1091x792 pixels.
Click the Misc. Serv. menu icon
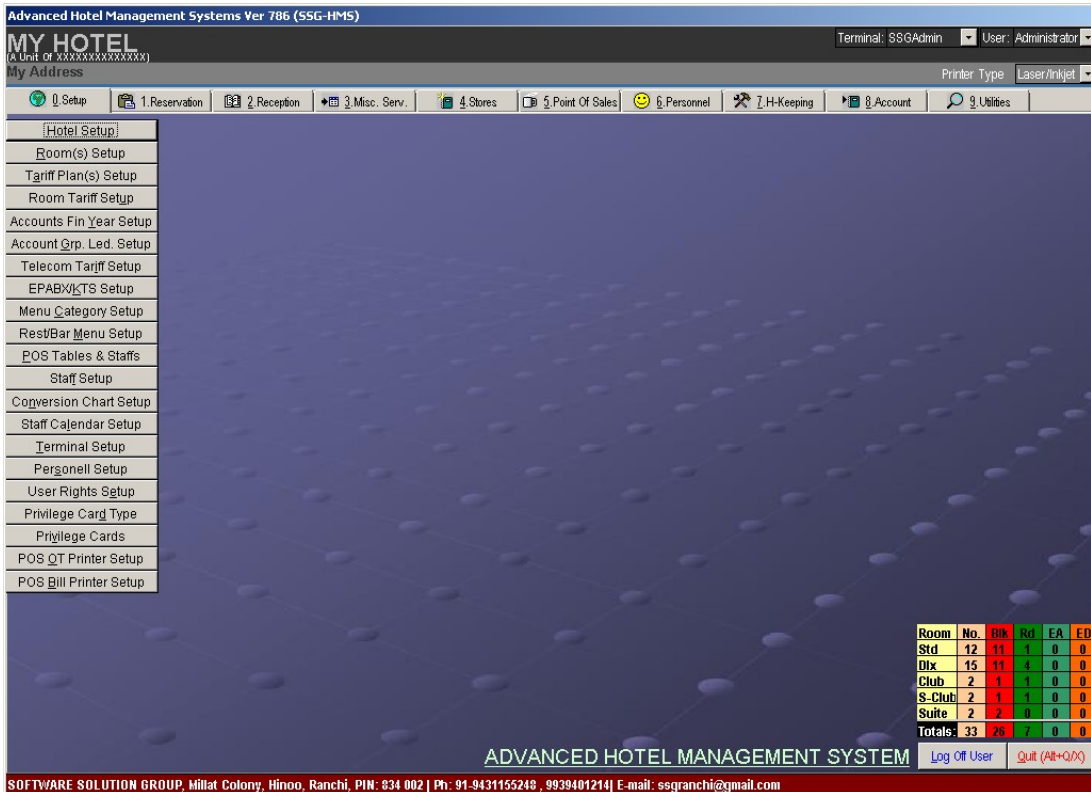[328, 101]
